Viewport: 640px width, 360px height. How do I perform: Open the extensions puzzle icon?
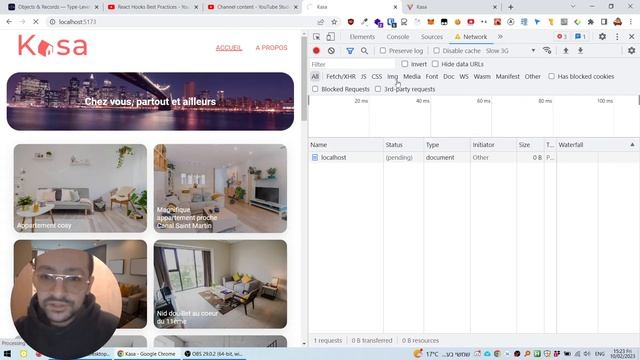pyautogui.click(x=591, y=22)
